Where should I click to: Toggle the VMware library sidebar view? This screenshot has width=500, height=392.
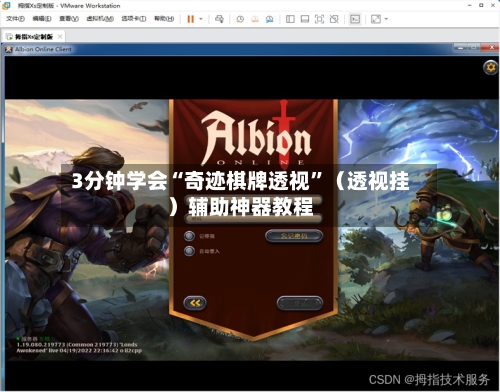pyautogui.click(x=290, y=19)
